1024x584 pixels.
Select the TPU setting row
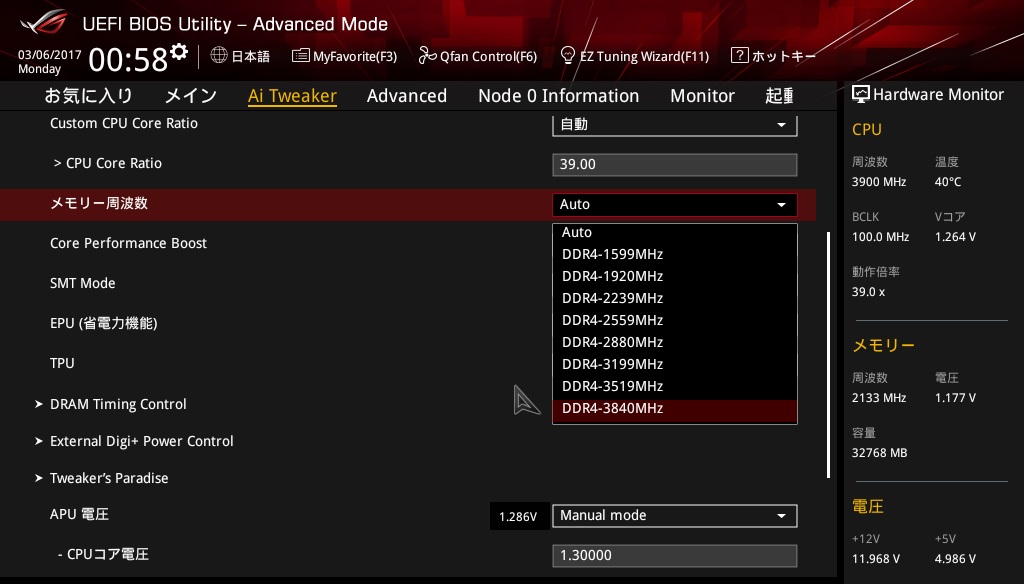[x=62, y=363]
